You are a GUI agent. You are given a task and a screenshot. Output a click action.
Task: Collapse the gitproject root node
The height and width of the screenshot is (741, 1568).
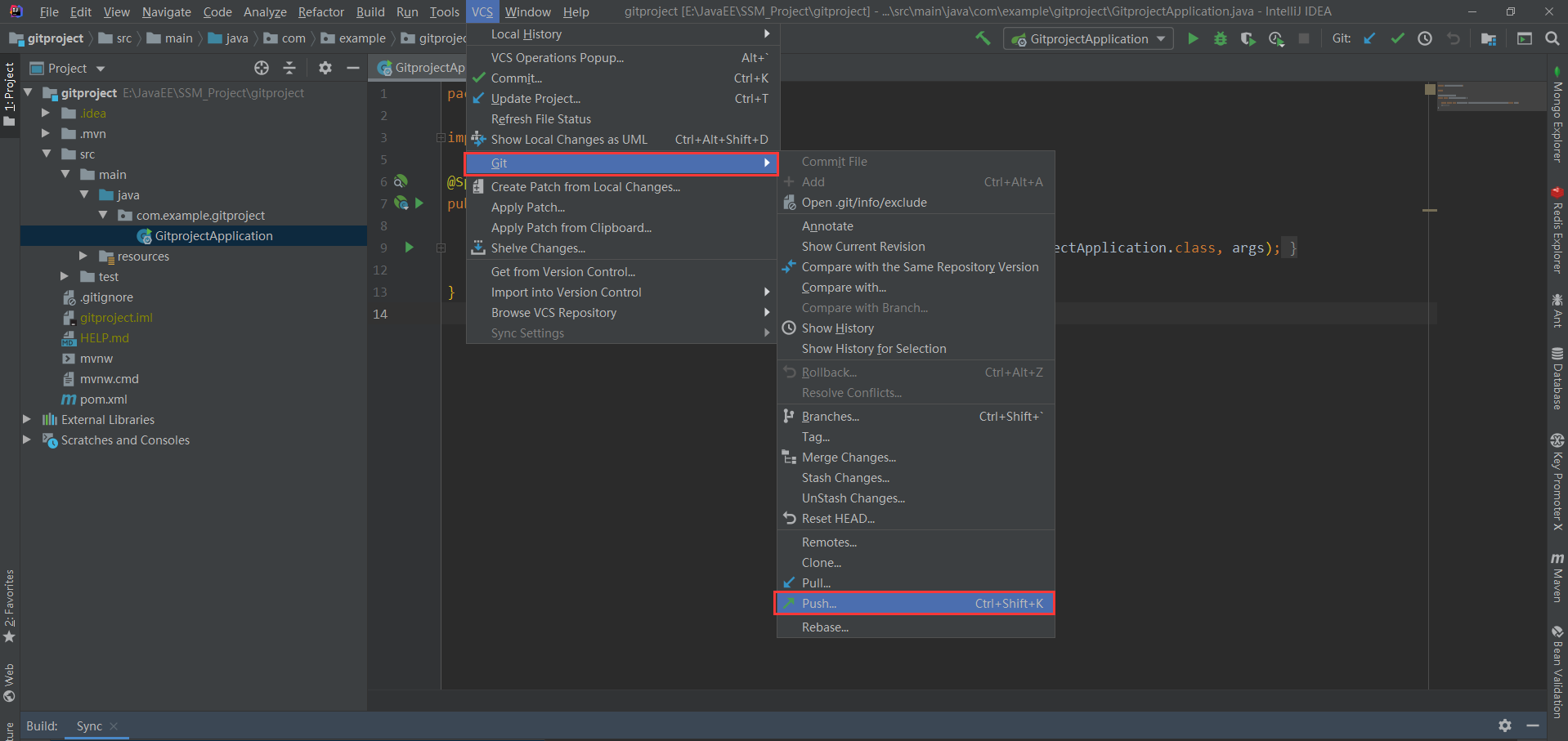(x=28, y=92)
